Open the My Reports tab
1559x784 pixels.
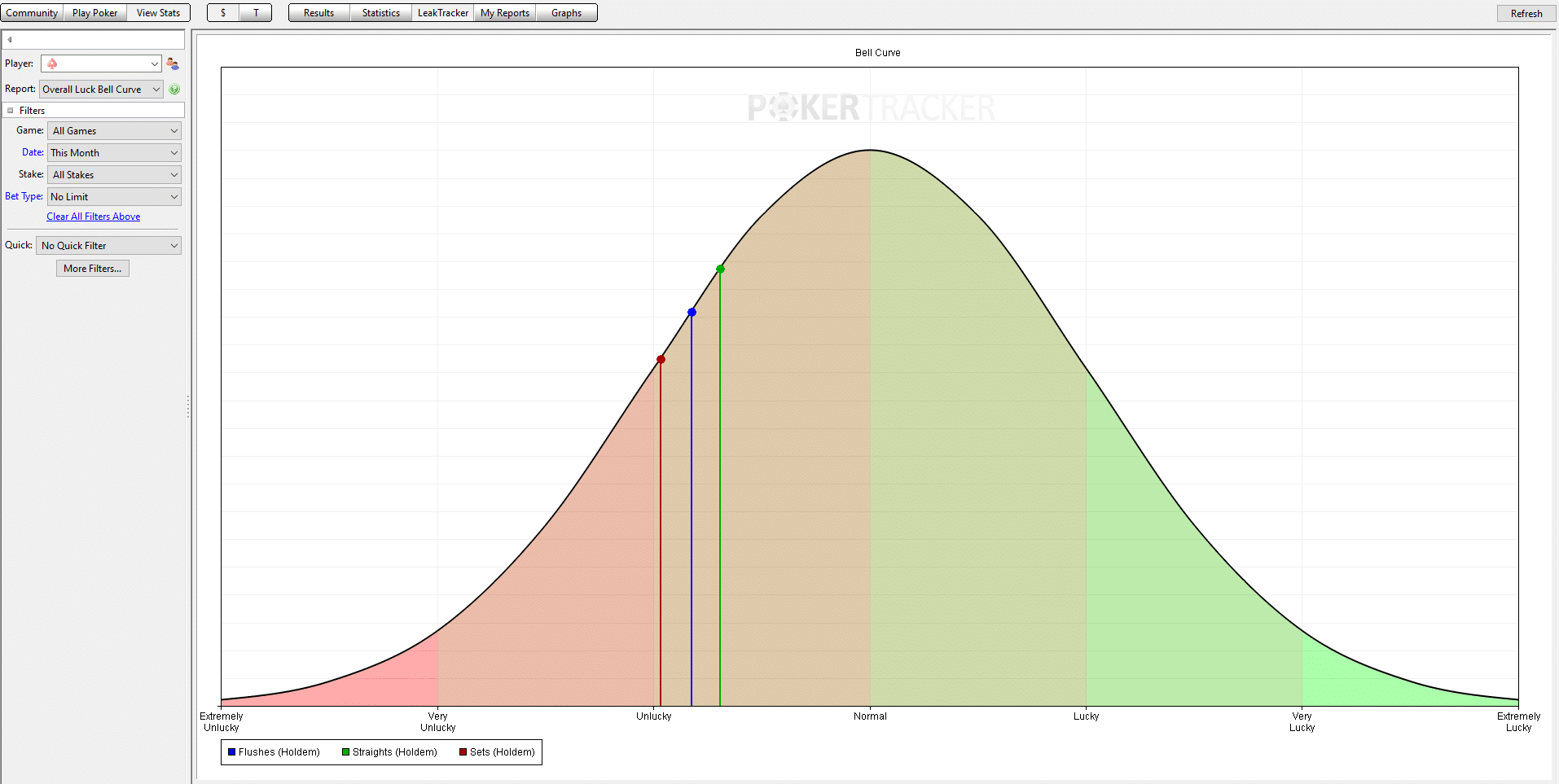[505, 13]
